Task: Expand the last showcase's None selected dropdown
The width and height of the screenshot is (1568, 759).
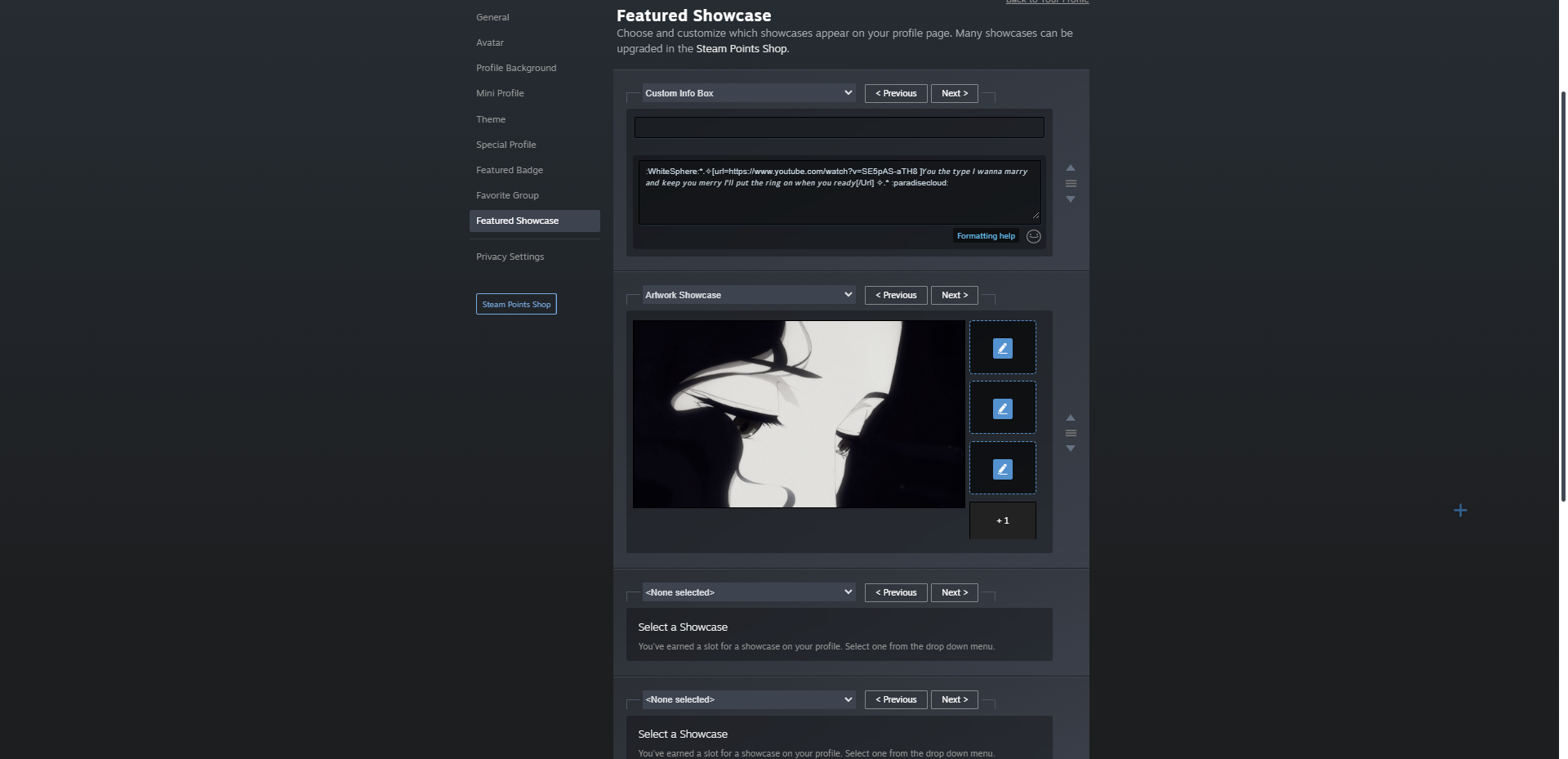Action: point(748,699)
